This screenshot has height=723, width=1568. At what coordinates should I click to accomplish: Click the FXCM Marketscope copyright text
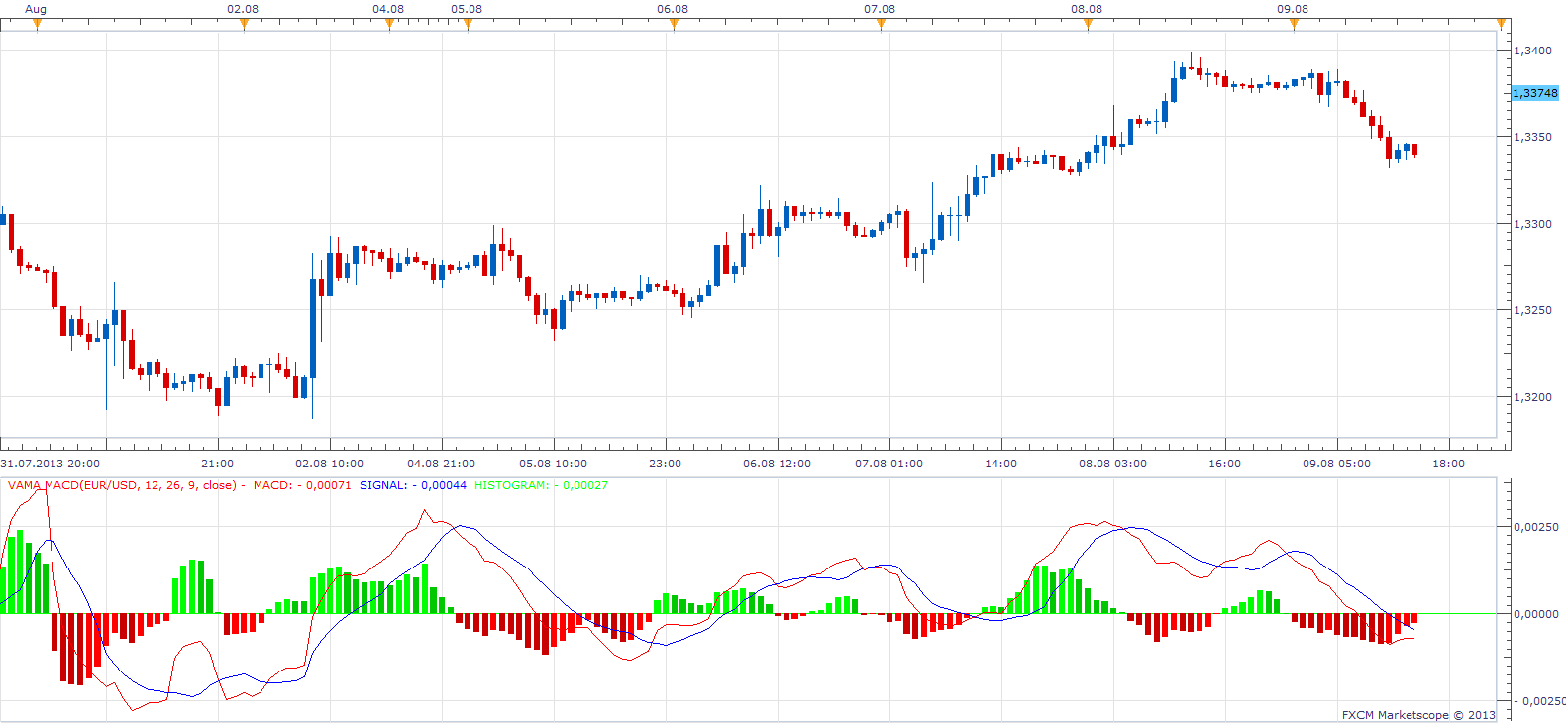pos(1418,715)
